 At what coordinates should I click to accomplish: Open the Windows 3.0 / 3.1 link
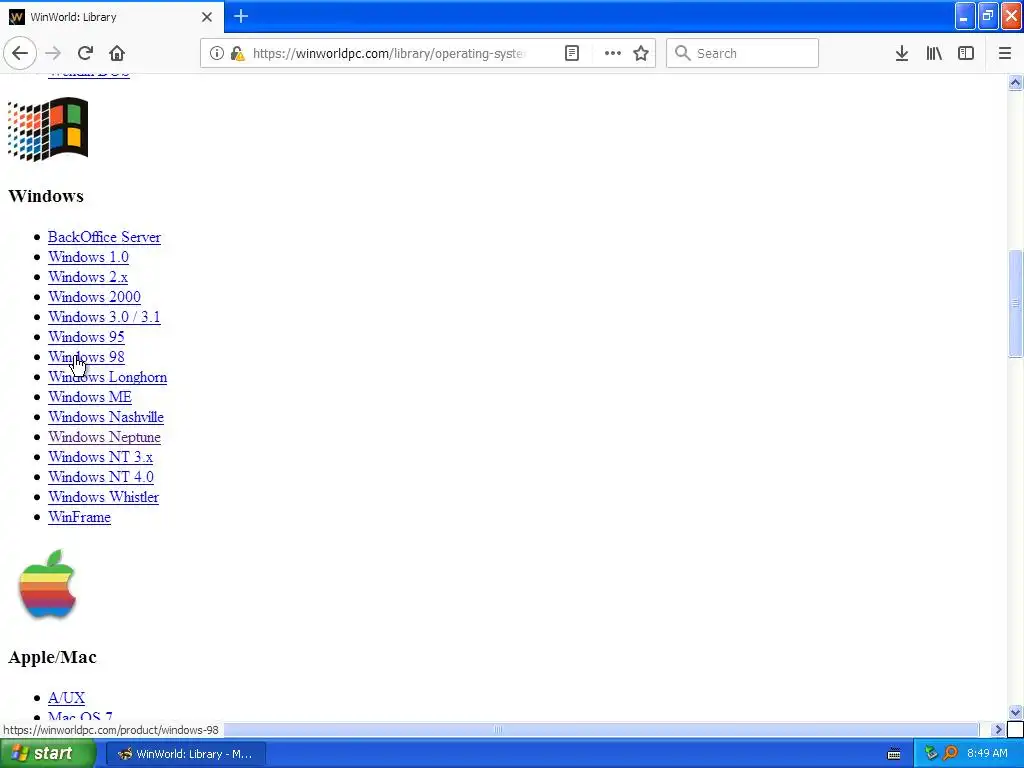coord(104,317)
